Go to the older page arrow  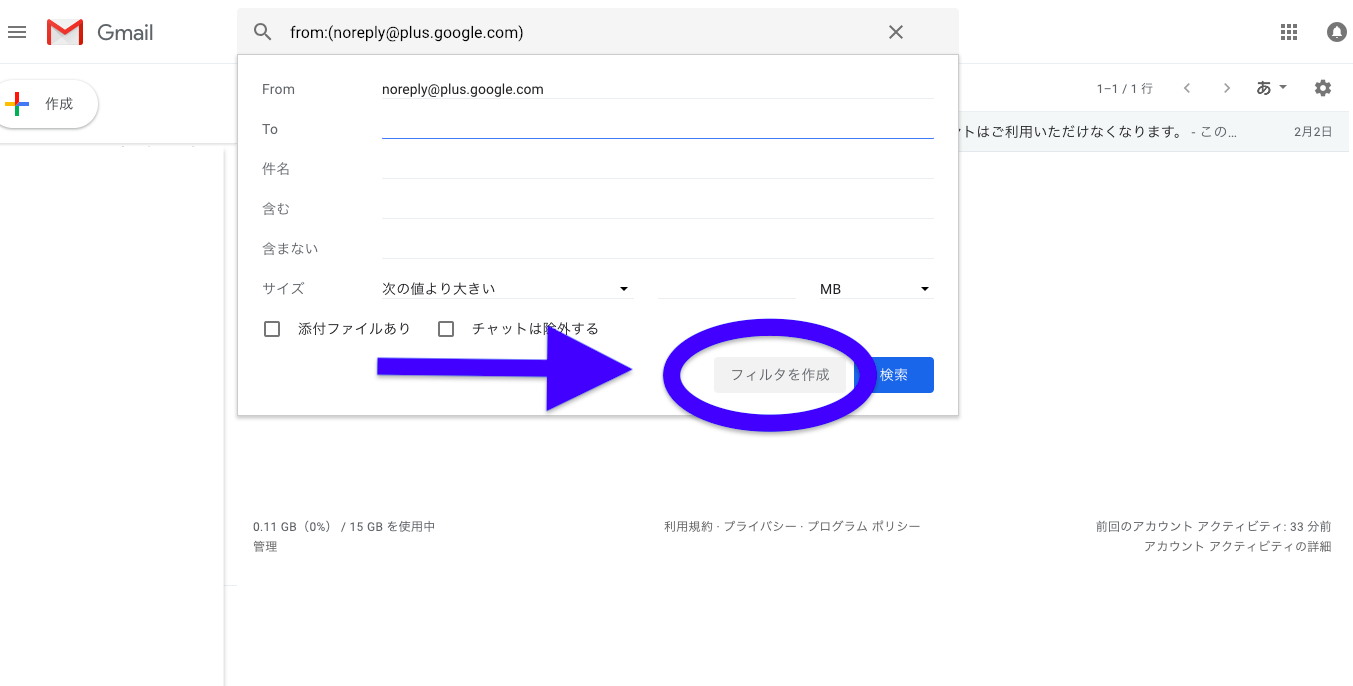[1226, 88]
